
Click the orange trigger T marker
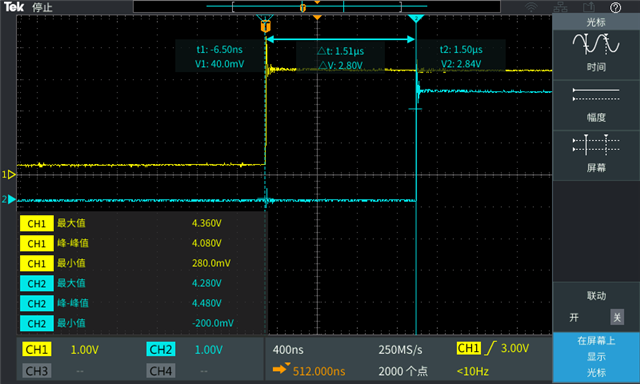pos(265,27)
